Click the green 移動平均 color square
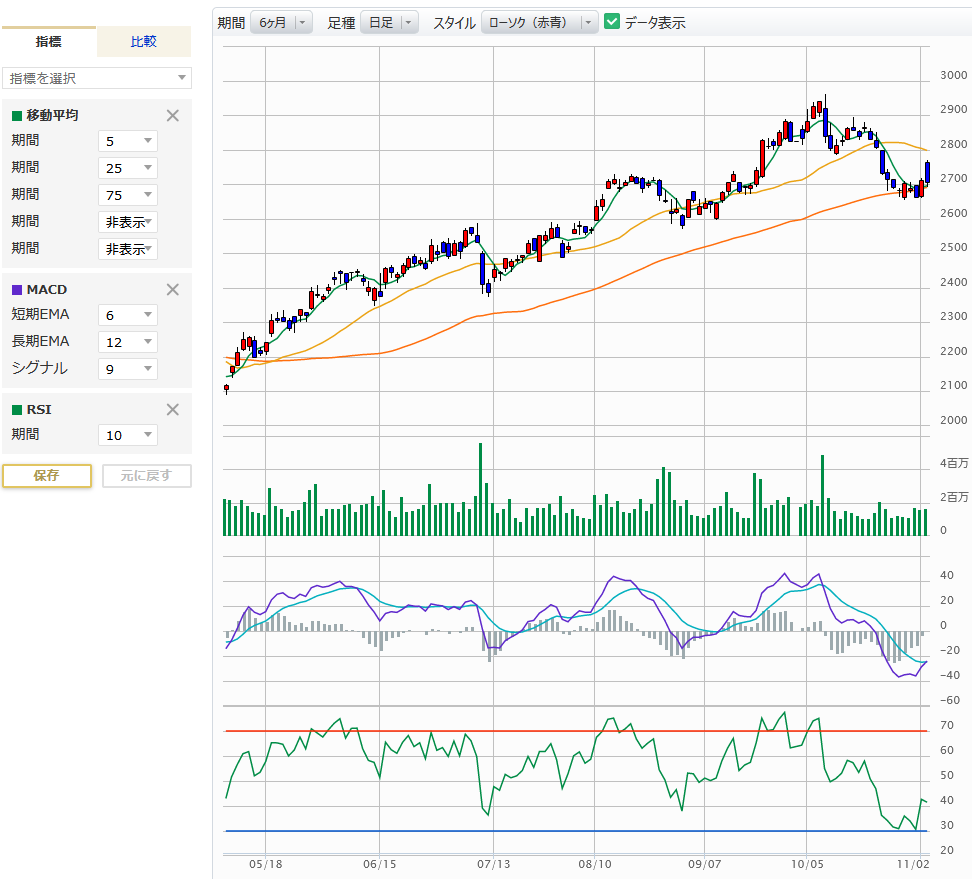The width and height of the screenshot is (972, 879). tap(16, 116)
